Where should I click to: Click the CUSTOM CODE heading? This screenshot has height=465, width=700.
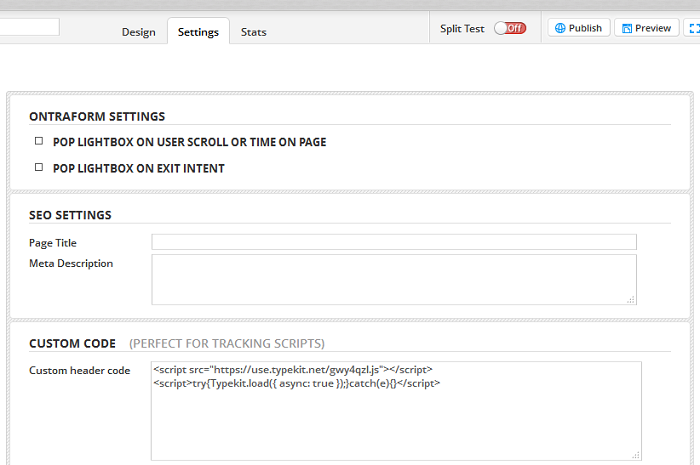point(72,344)
